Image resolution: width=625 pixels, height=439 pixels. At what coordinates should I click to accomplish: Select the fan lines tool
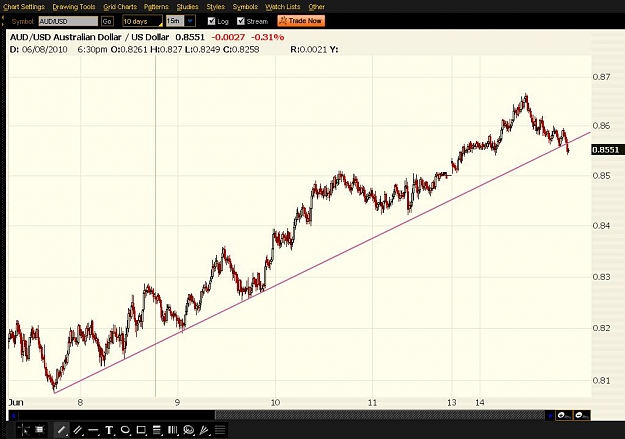(x=204, y=430)
